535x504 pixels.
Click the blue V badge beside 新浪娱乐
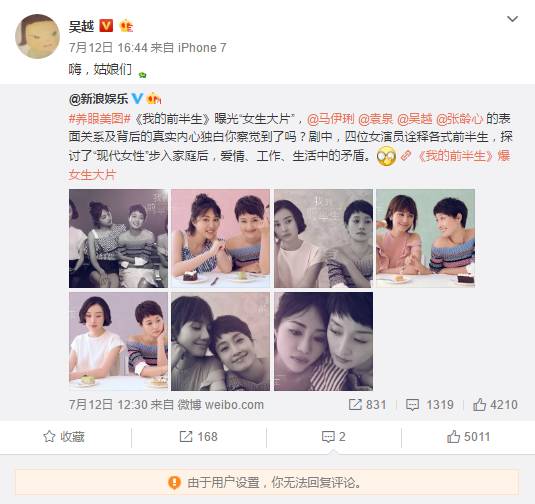(138, 99)
